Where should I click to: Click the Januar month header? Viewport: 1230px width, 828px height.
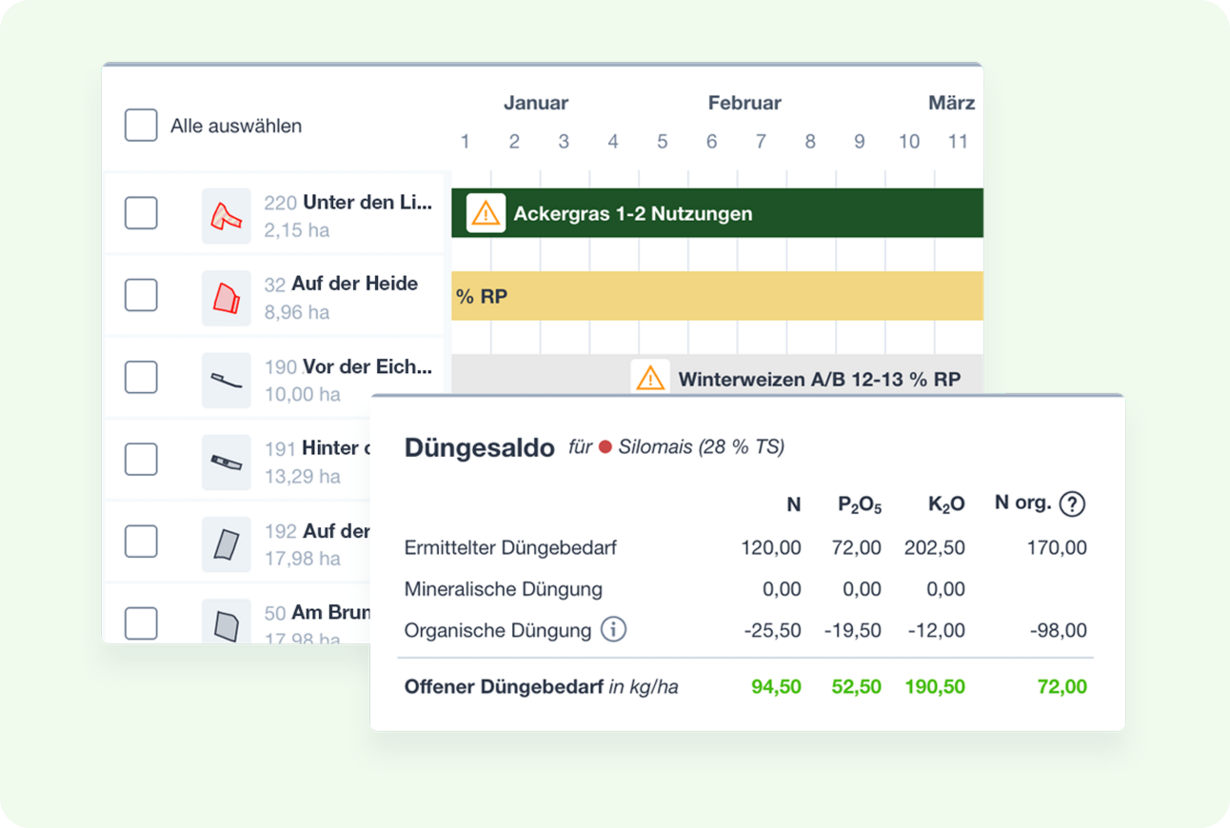(x=536, y=103)
